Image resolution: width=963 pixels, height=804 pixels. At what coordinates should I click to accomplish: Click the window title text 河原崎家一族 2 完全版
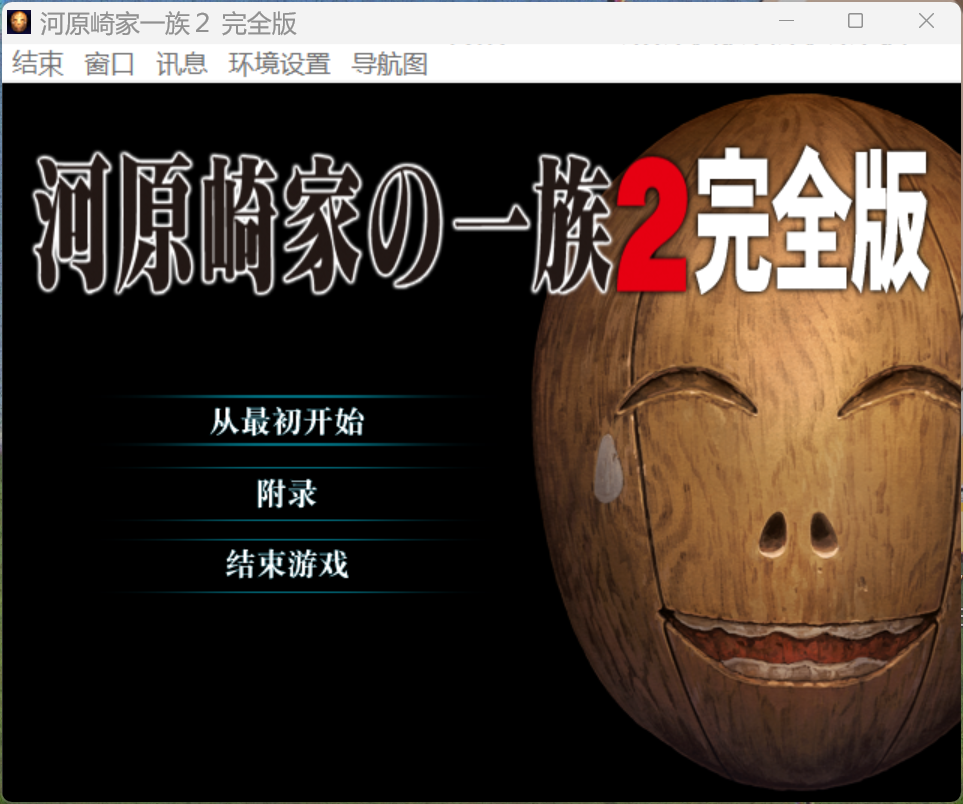168,23
